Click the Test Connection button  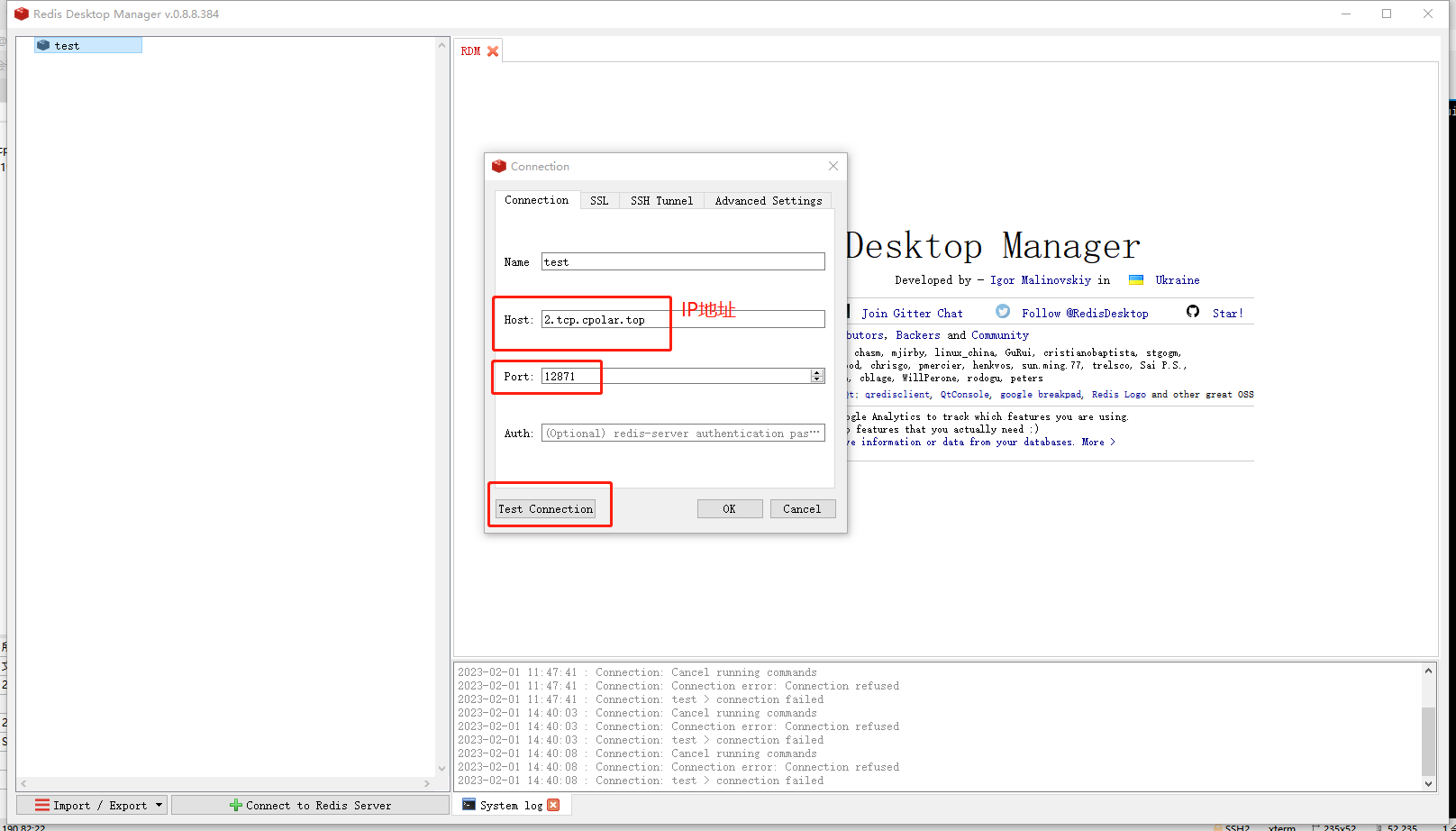click(545, 509)
